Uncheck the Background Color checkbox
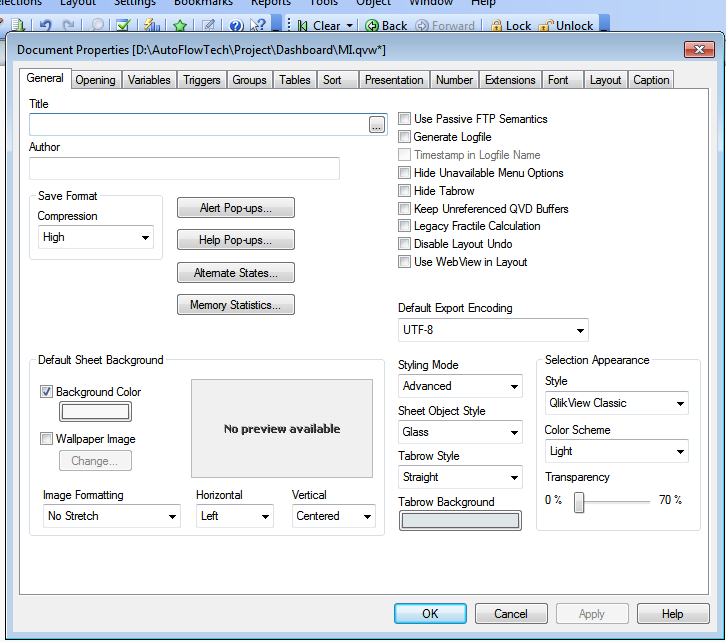The width and height of the screenshot is (726, 642). pos(46,392)
